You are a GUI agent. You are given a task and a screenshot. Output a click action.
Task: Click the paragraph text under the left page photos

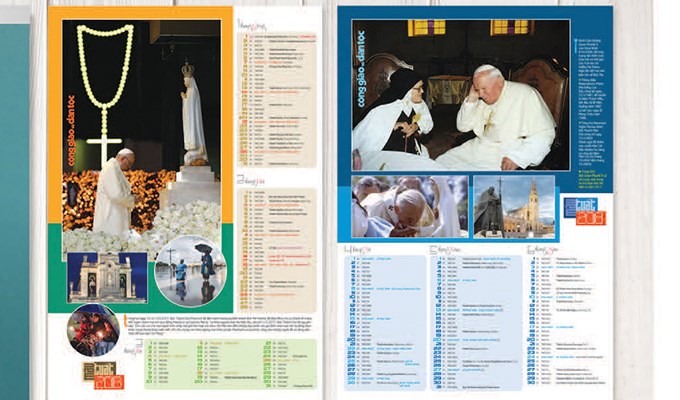(219, 325)
